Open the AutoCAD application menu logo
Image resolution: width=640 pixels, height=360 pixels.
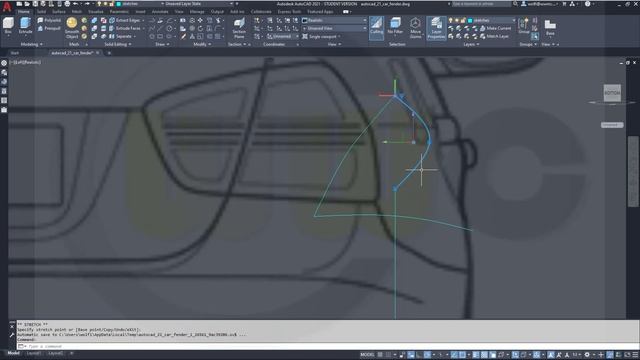pyautogui.click(x=7, y=7)
